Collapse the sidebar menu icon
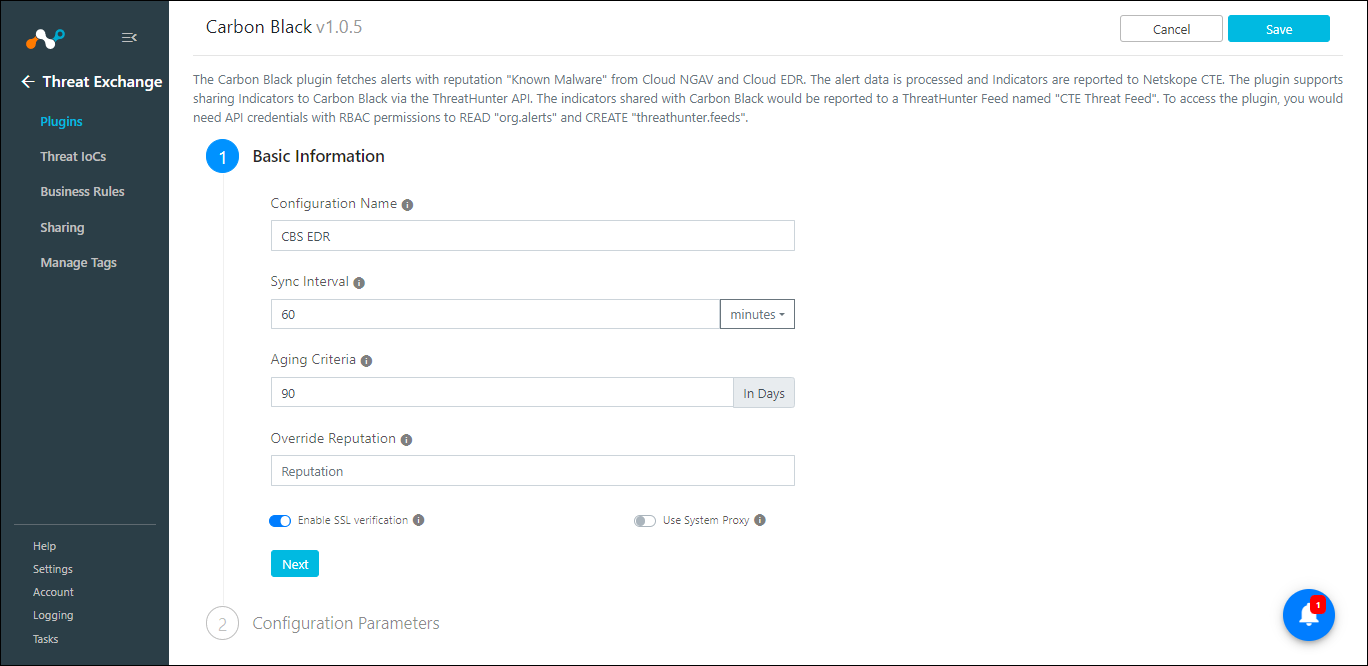The height and width of the screenshot is (666, 1368). click(x=129, y=38)
